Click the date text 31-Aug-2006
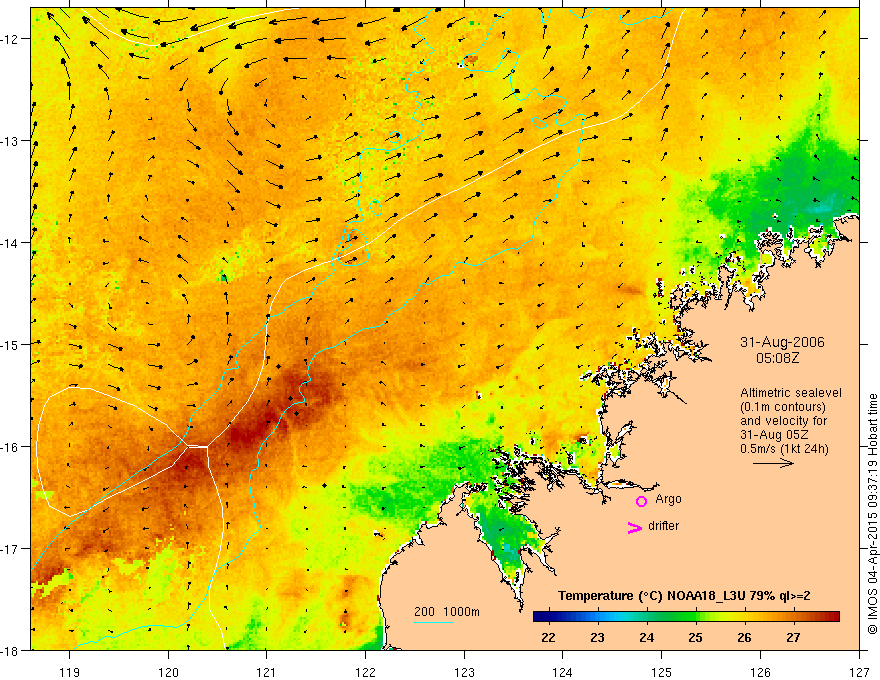 coord(782,342)
